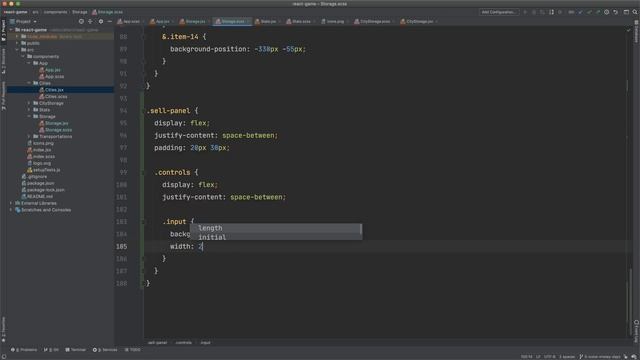Expand the Stats folder
640x360 pixels.
[x=29, y=110]
